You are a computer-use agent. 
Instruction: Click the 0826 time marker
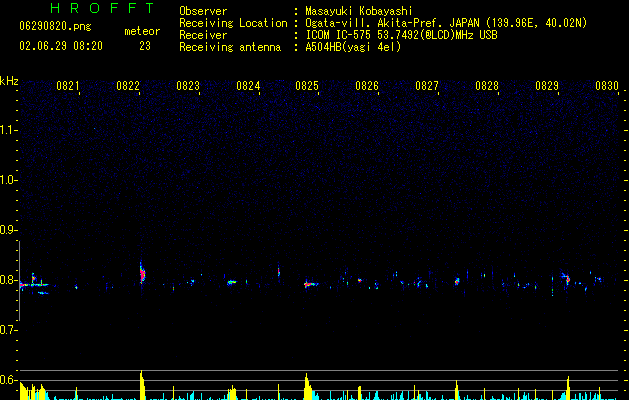[x=367, y=86]
